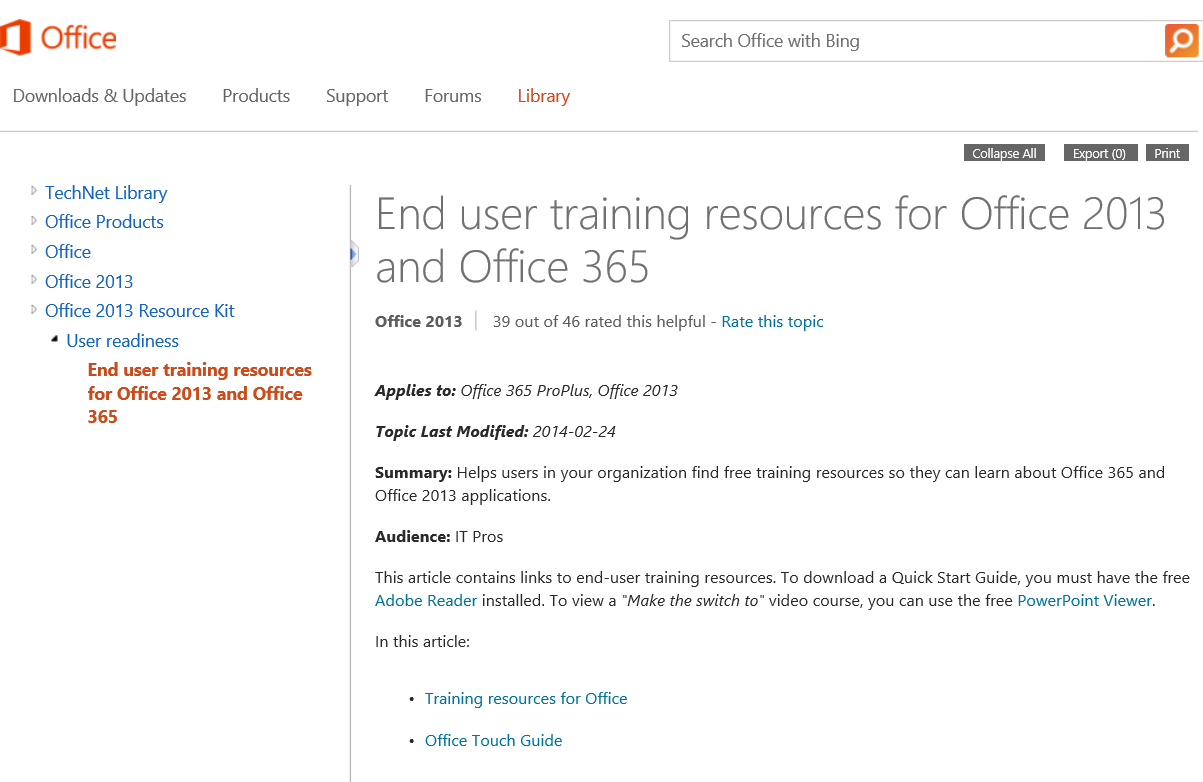Expand the Office tree node arrow
The width and height of the screenshot is (1203, 782).
click(34, 249)
